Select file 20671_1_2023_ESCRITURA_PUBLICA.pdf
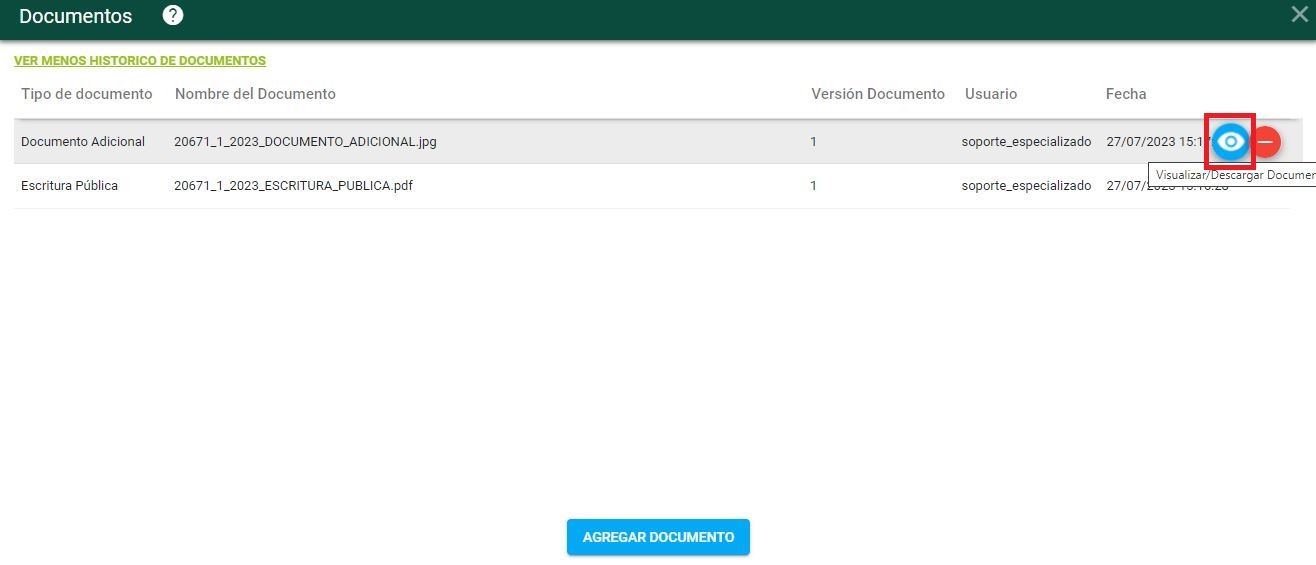Viewport: 1316px width, 565px height. (x=293, y=186)
